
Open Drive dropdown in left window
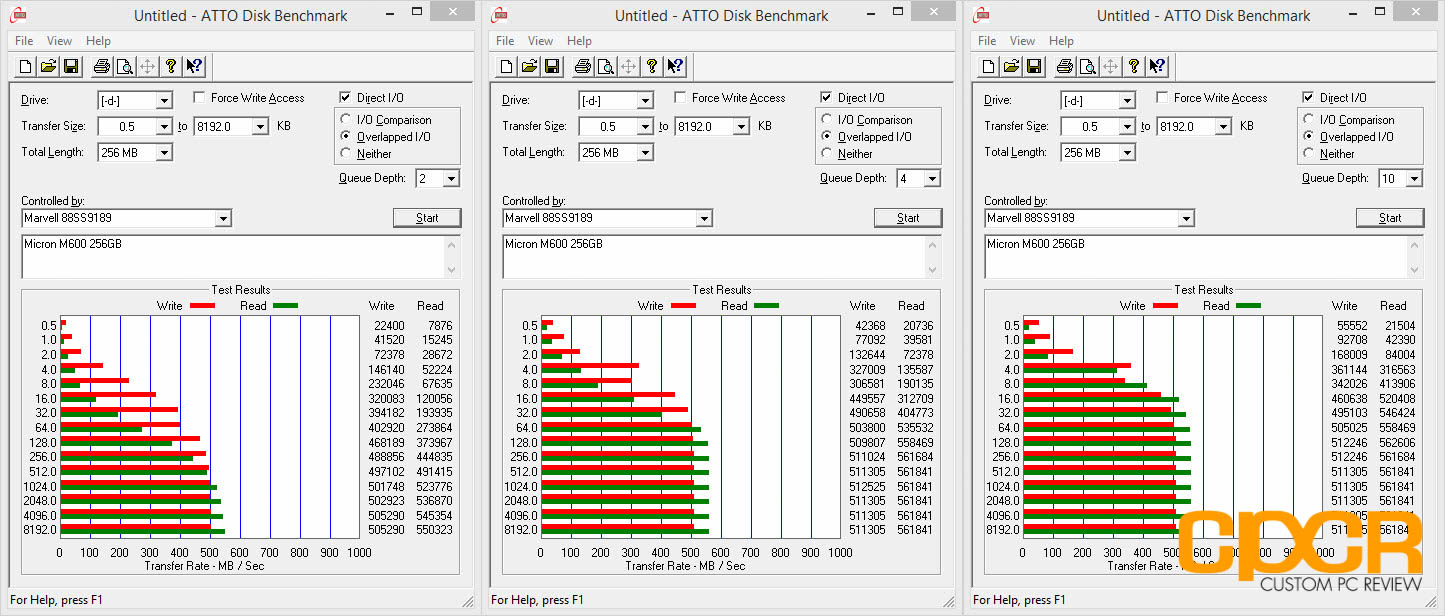coord(164,101)
